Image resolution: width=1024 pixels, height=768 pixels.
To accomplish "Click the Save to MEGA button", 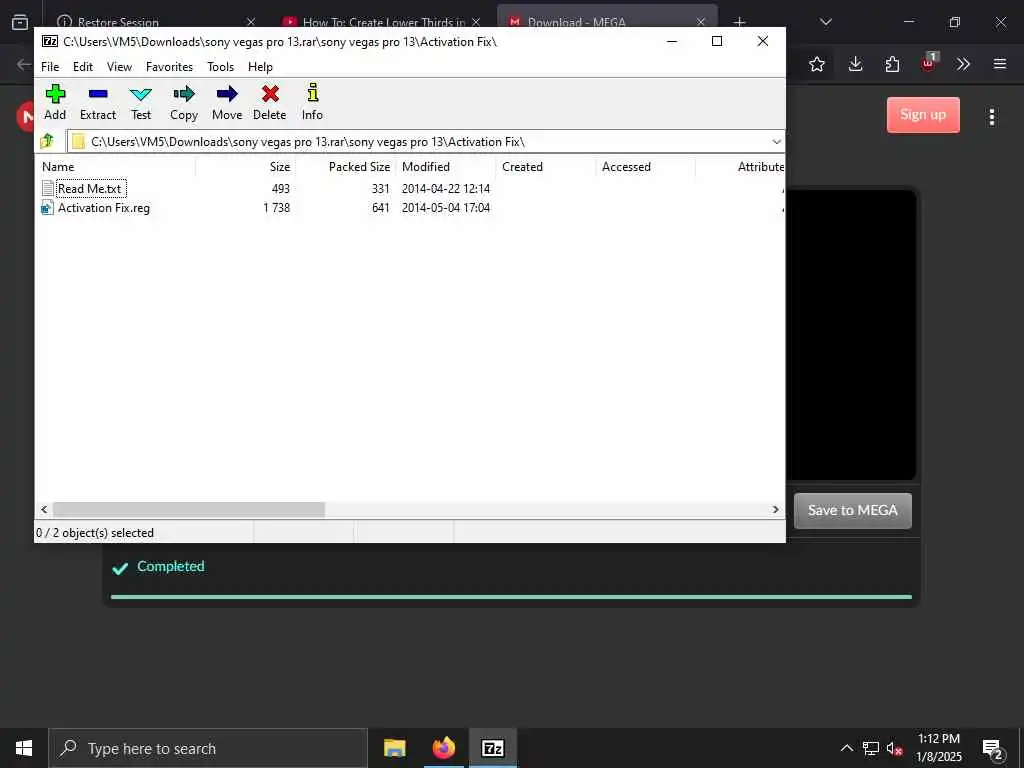I will (852, 510).
